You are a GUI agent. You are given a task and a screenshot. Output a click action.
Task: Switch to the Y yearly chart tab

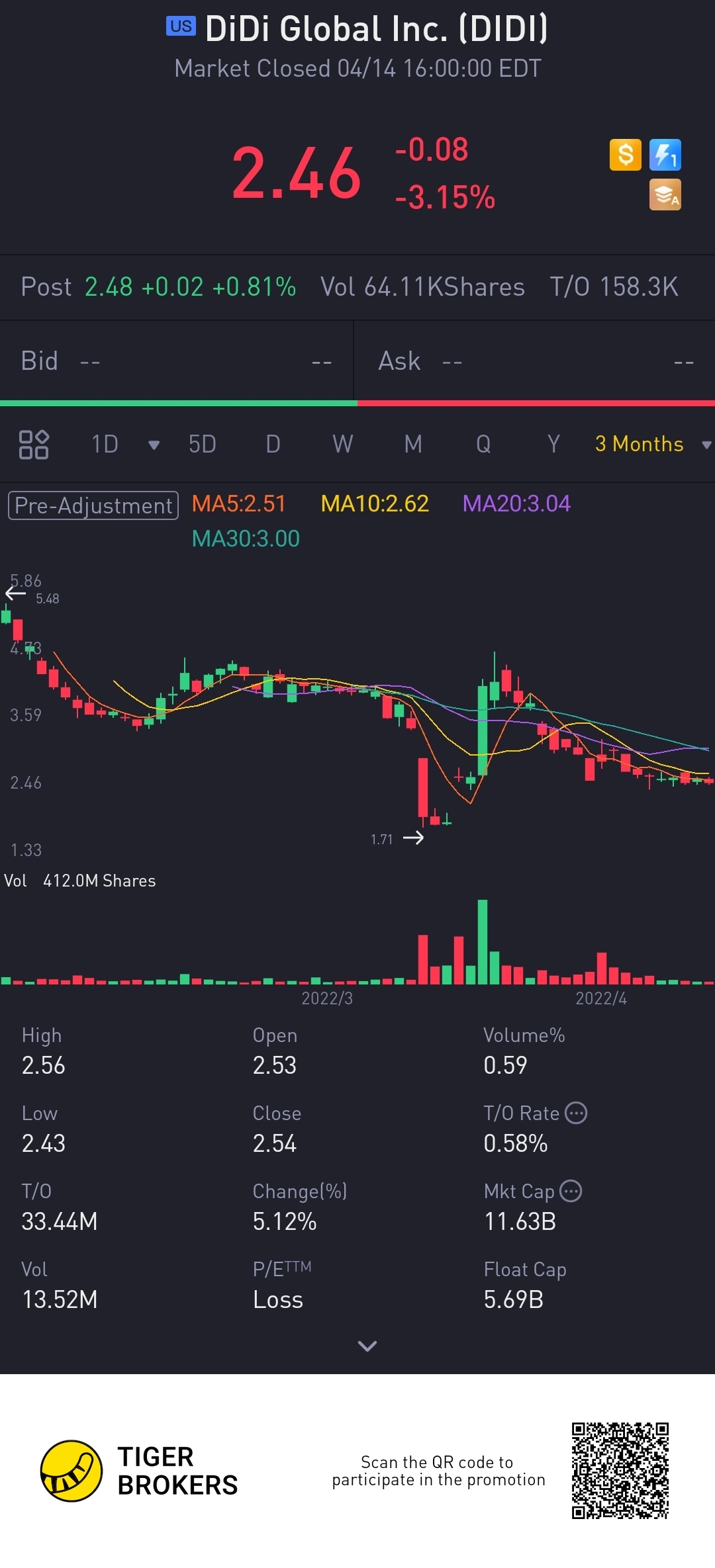coord(553,445)
